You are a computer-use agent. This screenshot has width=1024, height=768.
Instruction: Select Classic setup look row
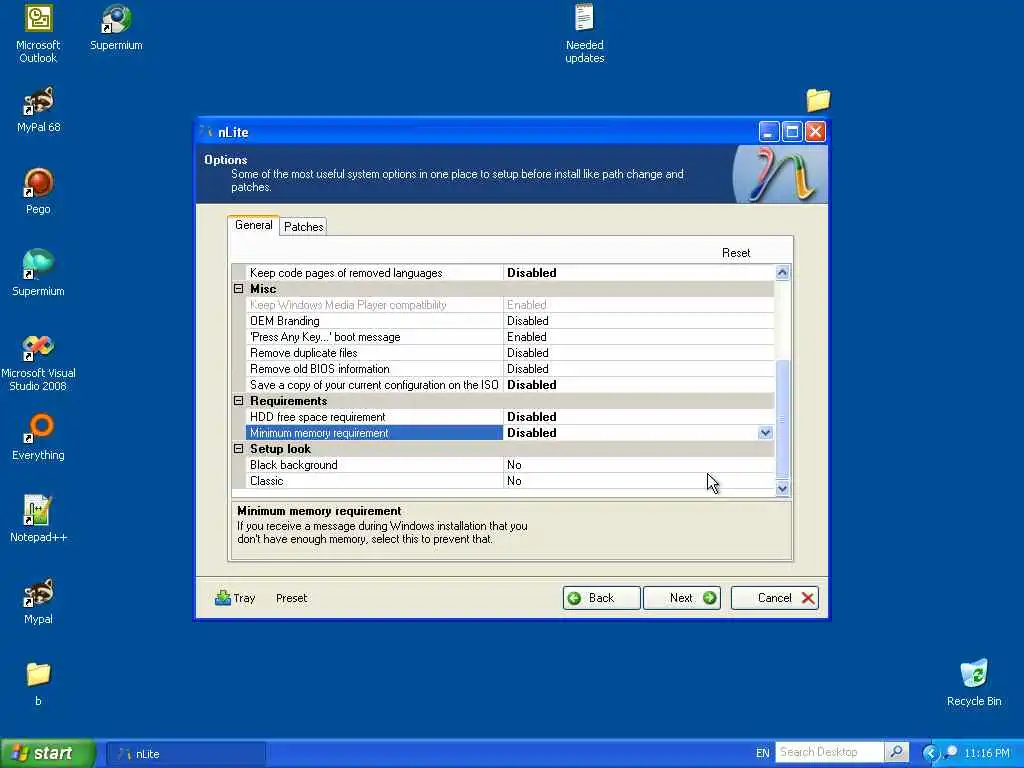509,481
